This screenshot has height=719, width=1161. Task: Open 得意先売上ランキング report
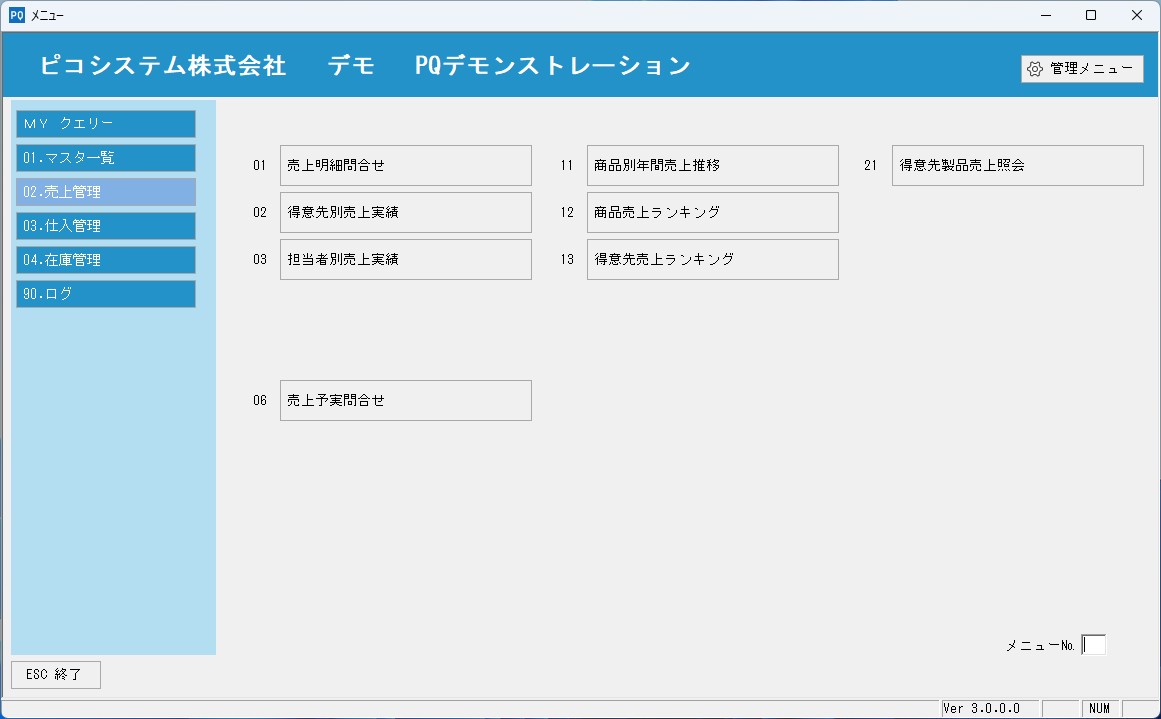(x=712, y=260)
